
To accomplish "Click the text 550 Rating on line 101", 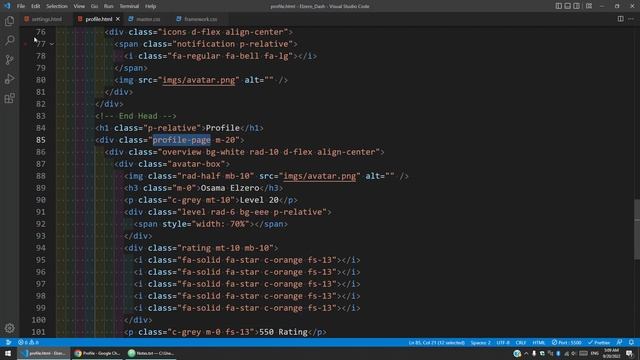I will [283, 332].
